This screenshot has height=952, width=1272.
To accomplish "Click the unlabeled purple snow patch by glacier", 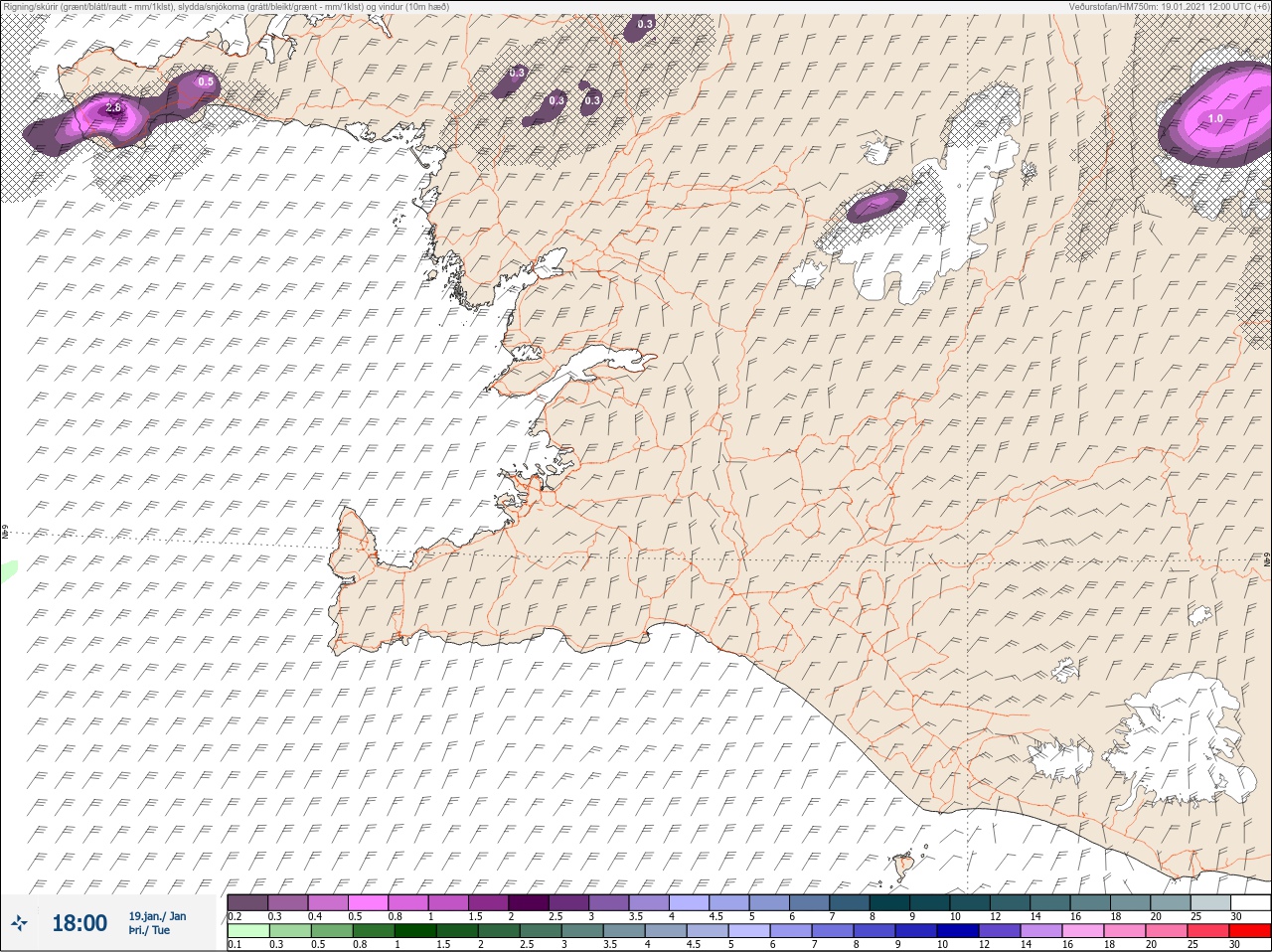I will (x=875, y=205).
